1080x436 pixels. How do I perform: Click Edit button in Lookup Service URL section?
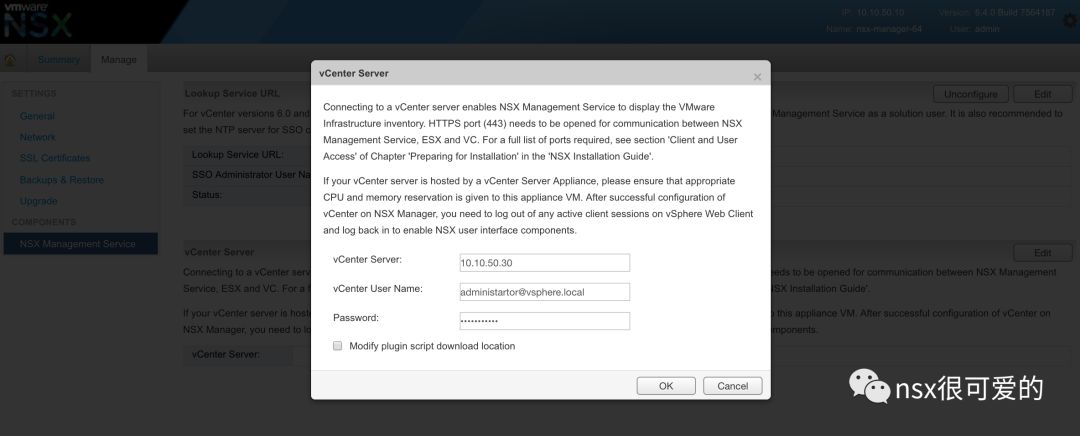[1043, 94]
